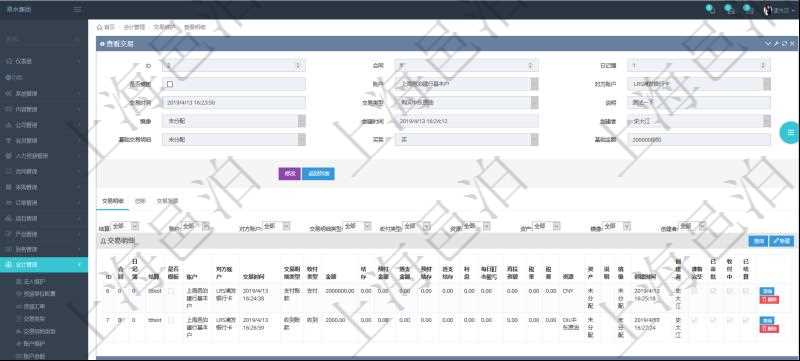The image size is (800, 361).
Task: Open the floating teal round menu button
Action: (790, 133)
